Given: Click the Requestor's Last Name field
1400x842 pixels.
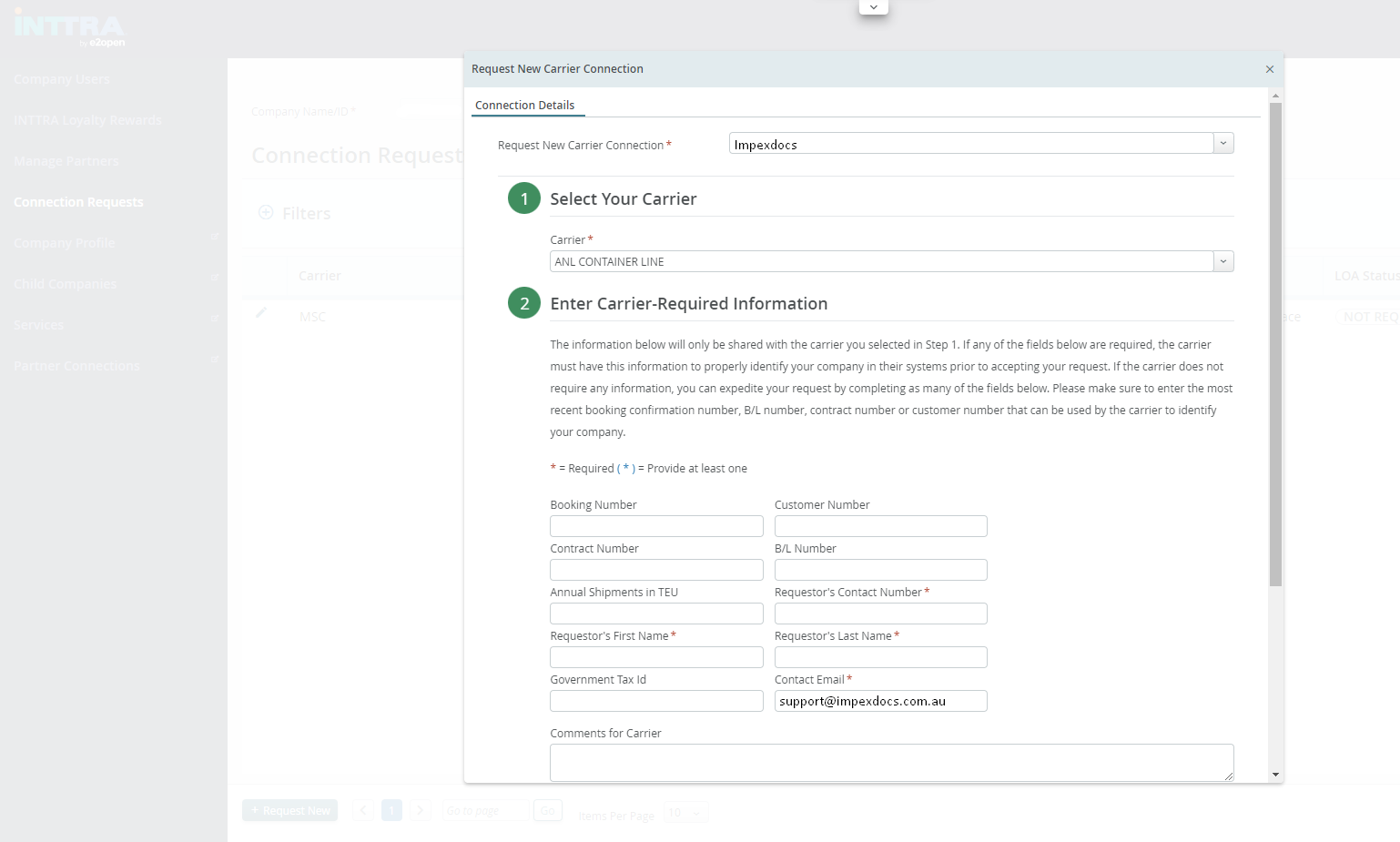Looking at the screenshot, I should coord(881,657).
